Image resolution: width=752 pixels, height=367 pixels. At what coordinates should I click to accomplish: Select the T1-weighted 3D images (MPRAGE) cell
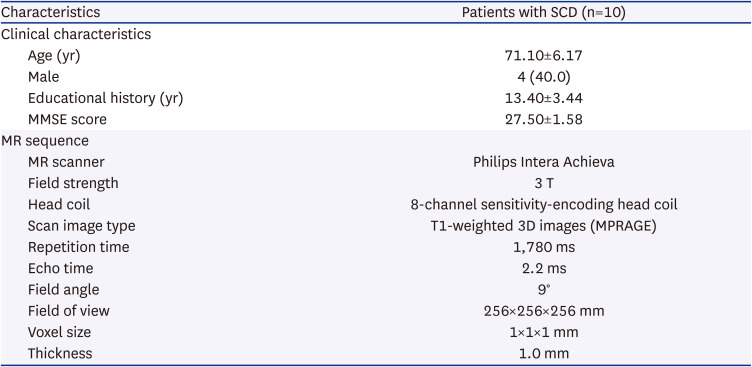point(543,226)
